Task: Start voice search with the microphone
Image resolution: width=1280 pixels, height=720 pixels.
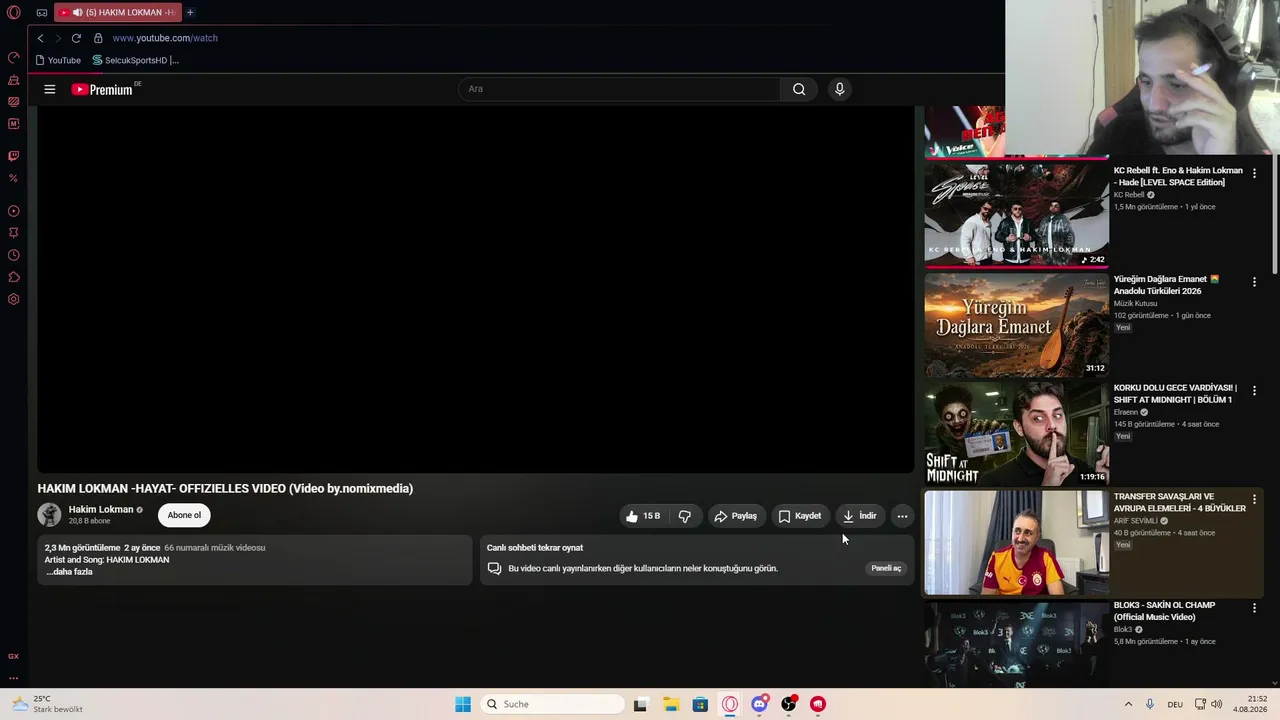Action: (x=840, y=89)
